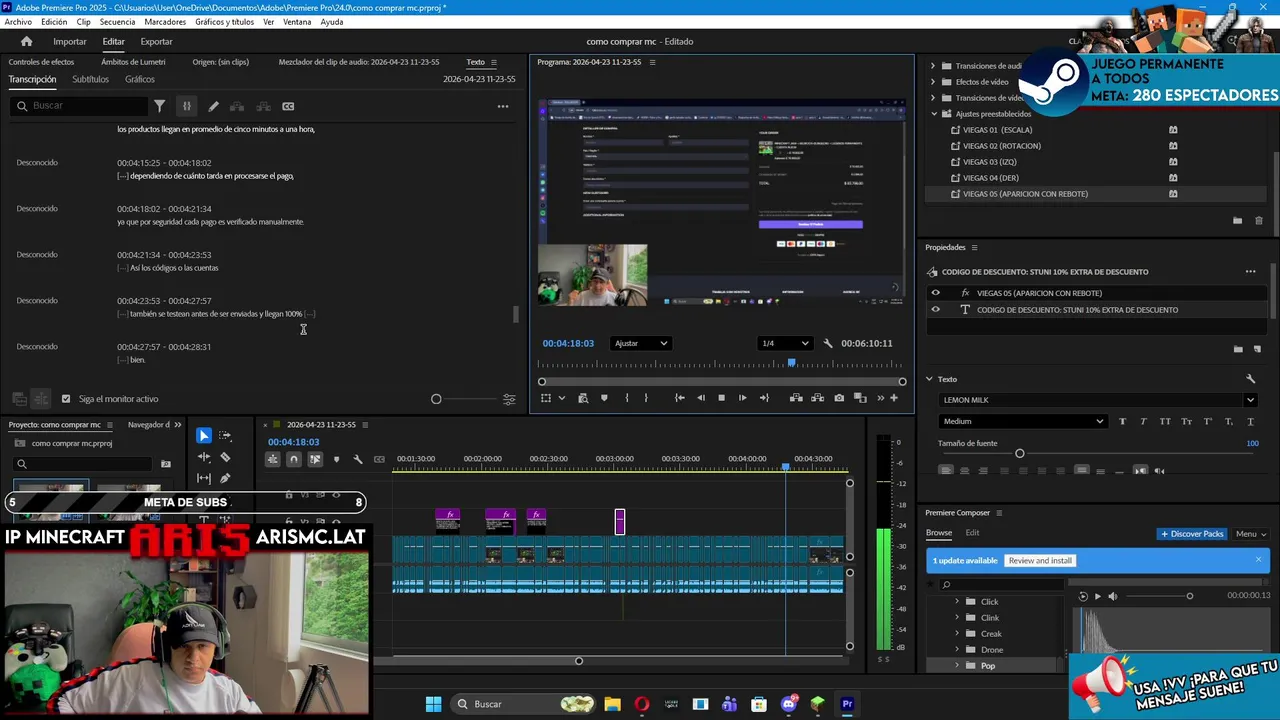Viewport: 1280px width, 720px height.
Task: Select the Ripple Edit tool
Action: pos(204,457)
